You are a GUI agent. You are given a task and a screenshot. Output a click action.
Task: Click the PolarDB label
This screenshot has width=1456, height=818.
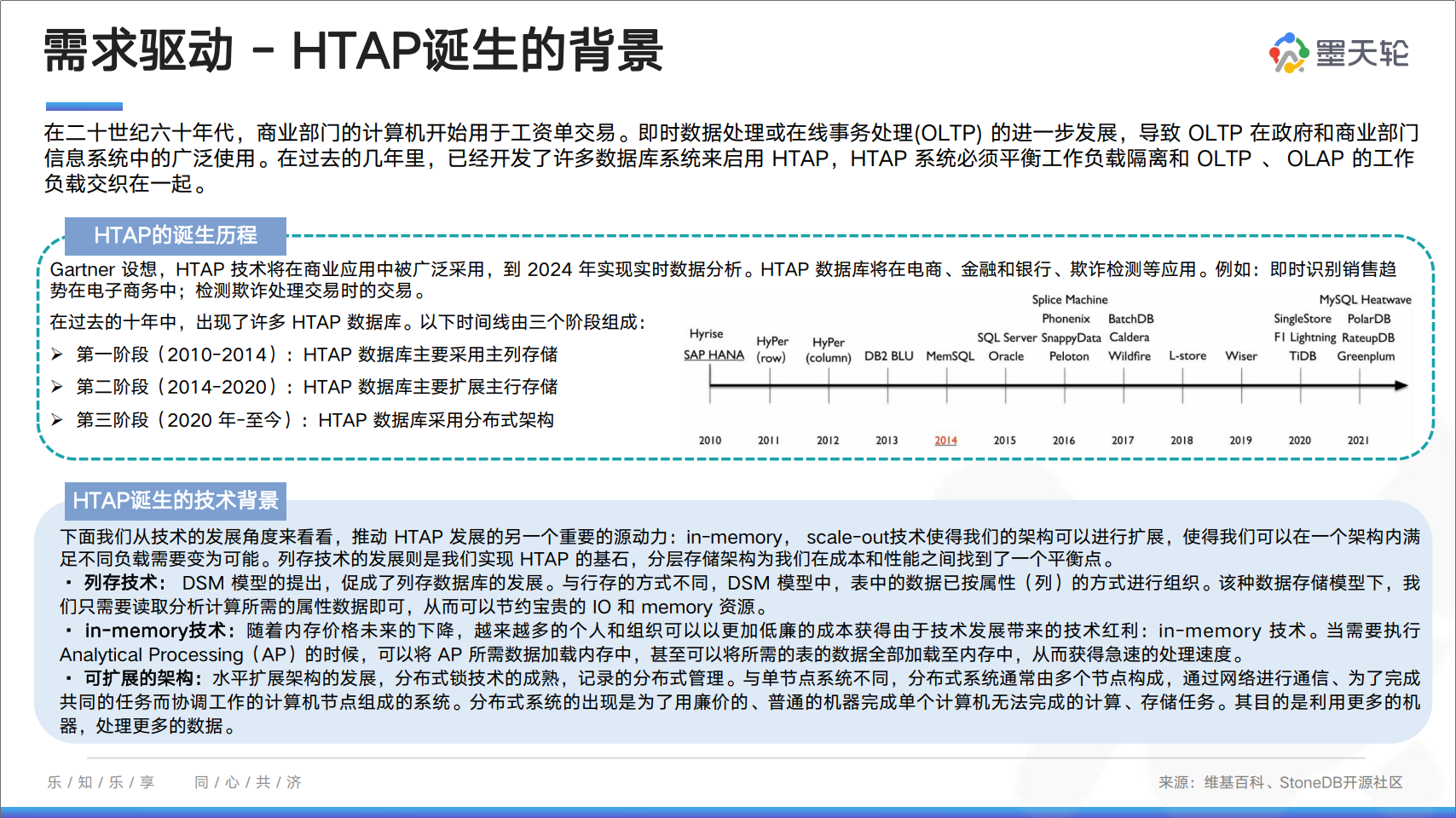point(1369,319)
